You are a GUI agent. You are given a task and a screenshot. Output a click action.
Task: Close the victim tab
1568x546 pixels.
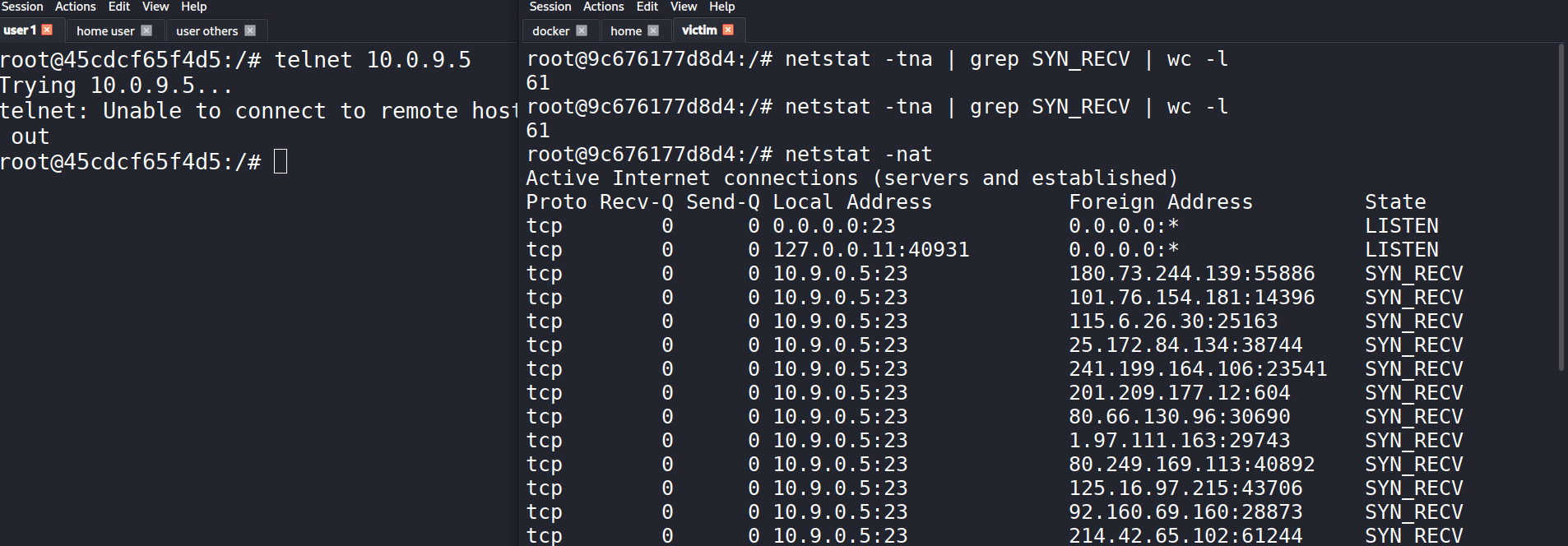[x=728, y=30]
